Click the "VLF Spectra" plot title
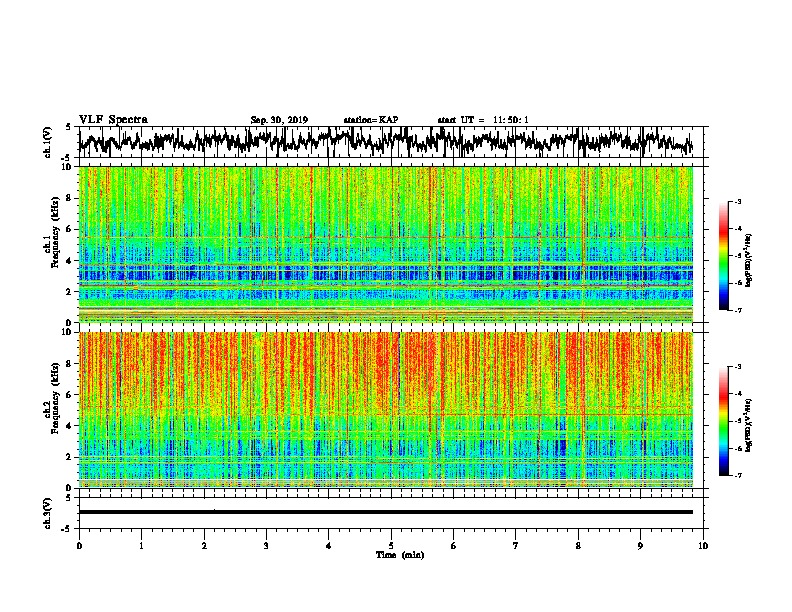 [x=113, y=120]
